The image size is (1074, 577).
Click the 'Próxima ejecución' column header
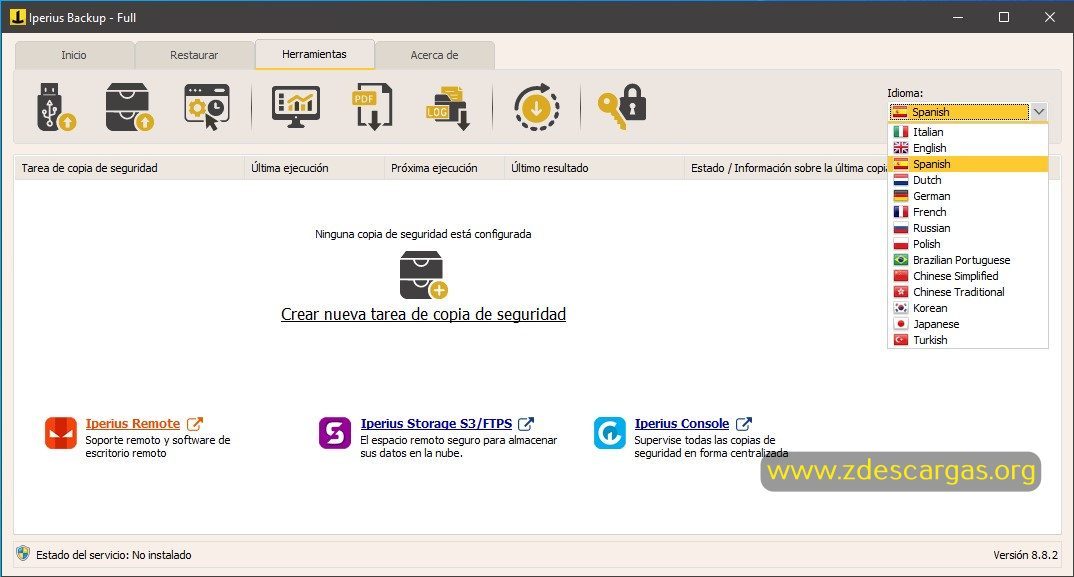tap(445, 168)
